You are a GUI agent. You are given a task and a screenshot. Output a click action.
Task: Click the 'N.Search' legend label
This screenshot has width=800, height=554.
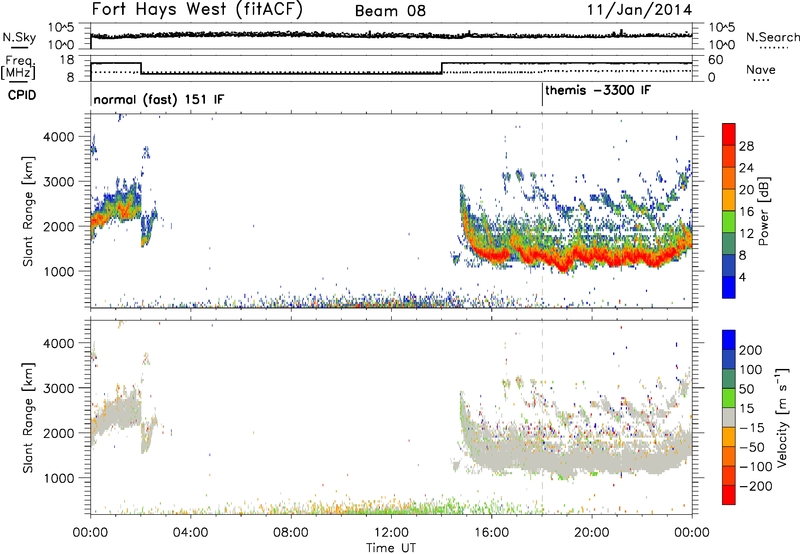[x=772, y=37]
